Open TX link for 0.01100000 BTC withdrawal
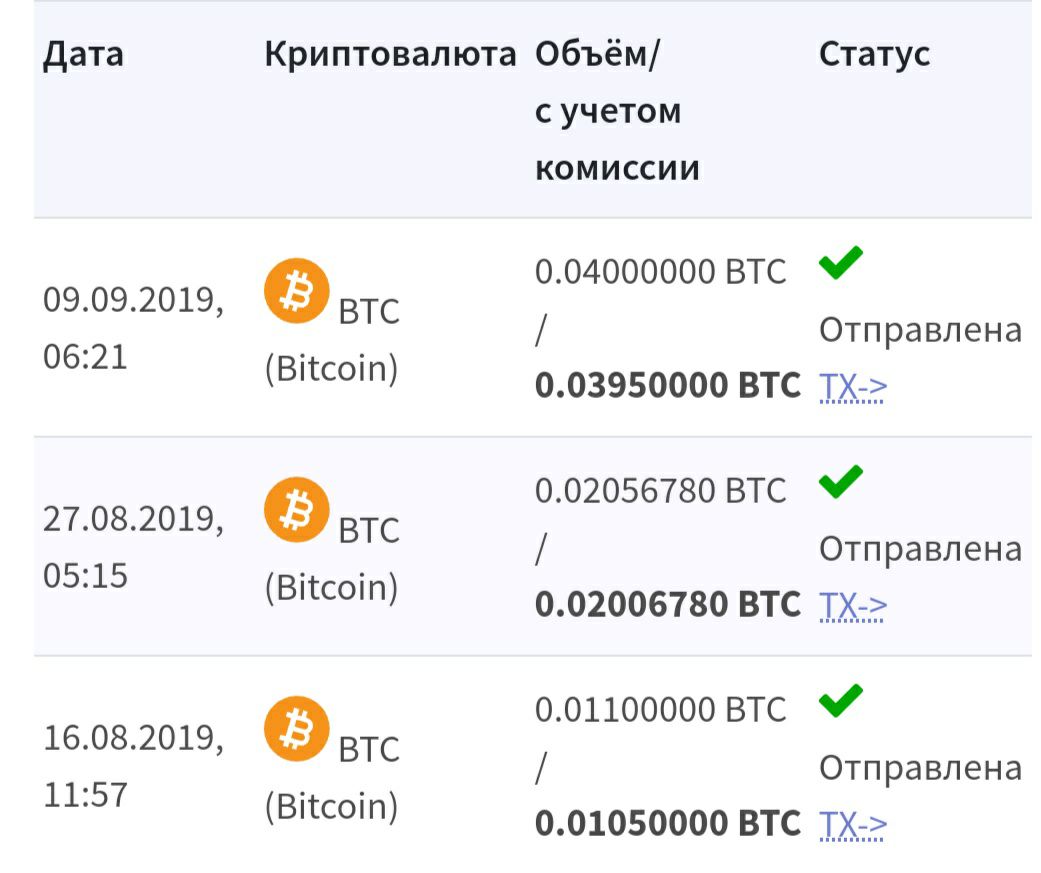1041x873 pixels. [x=853, y=825]
